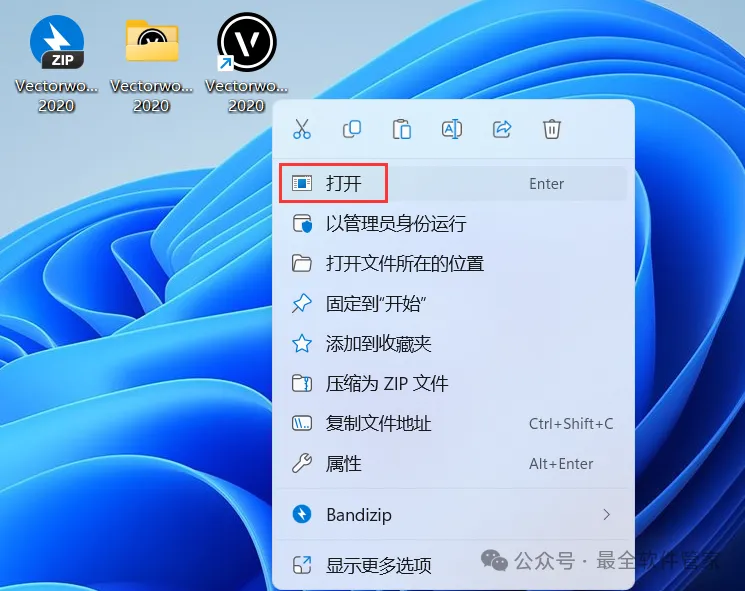Open 属性 from the context menu
Viewport: 745px width, 591px height.
point(452,463)
